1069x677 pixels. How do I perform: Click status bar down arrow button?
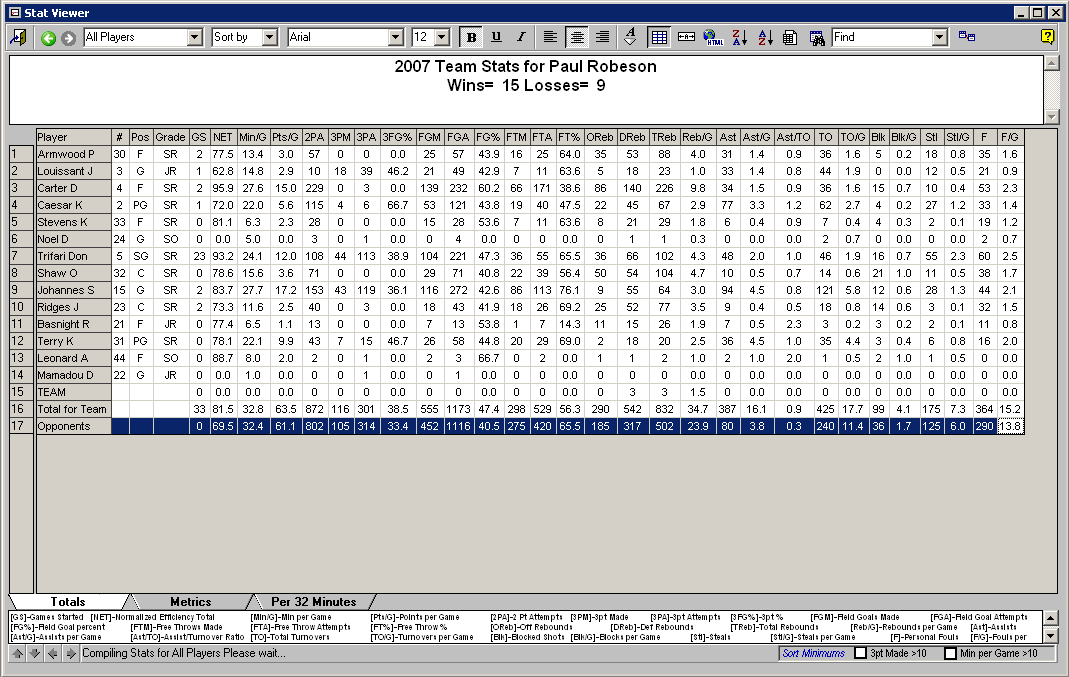point(35,653)
